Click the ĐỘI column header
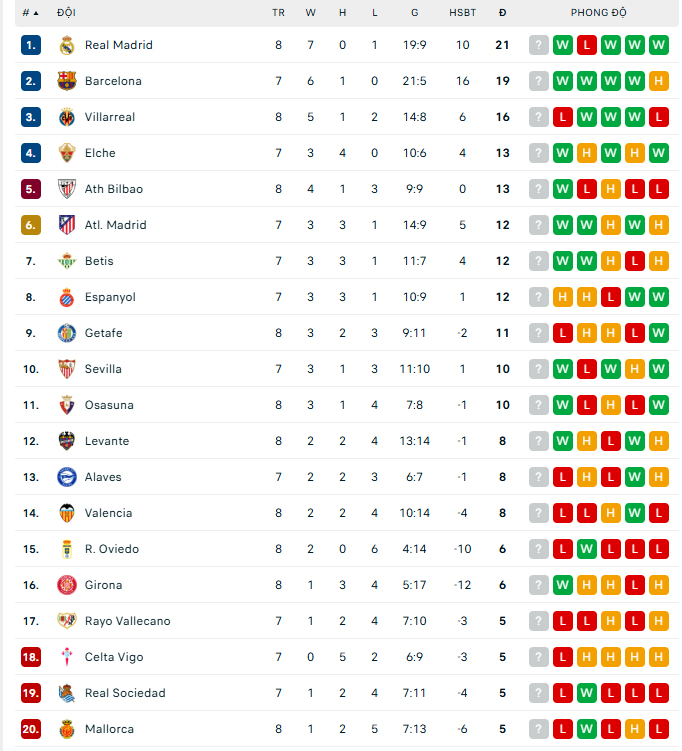This screenshot has height=751, width=682. [66, 13]
